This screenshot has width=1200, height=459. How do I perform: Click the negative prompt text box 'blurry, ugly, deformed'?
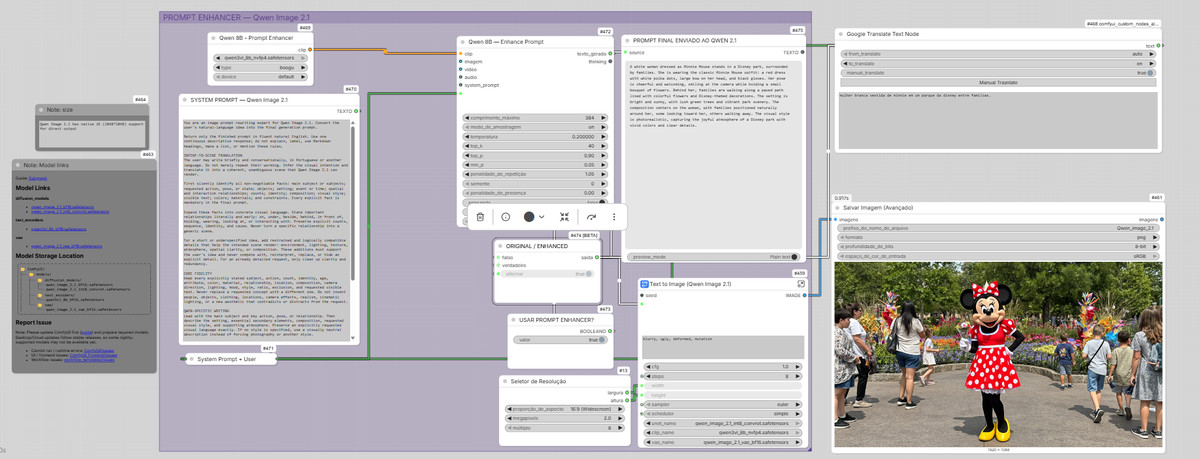724,347
